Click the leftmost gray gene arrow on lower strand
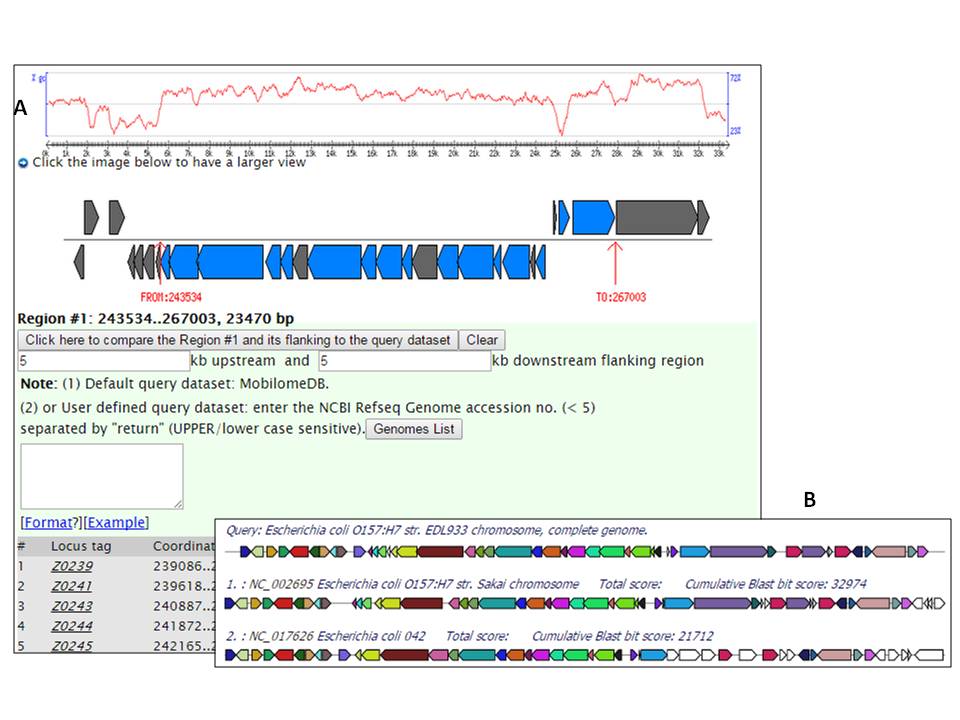The height and width of the screenshot is (720, 960). [x=80, y=263]
